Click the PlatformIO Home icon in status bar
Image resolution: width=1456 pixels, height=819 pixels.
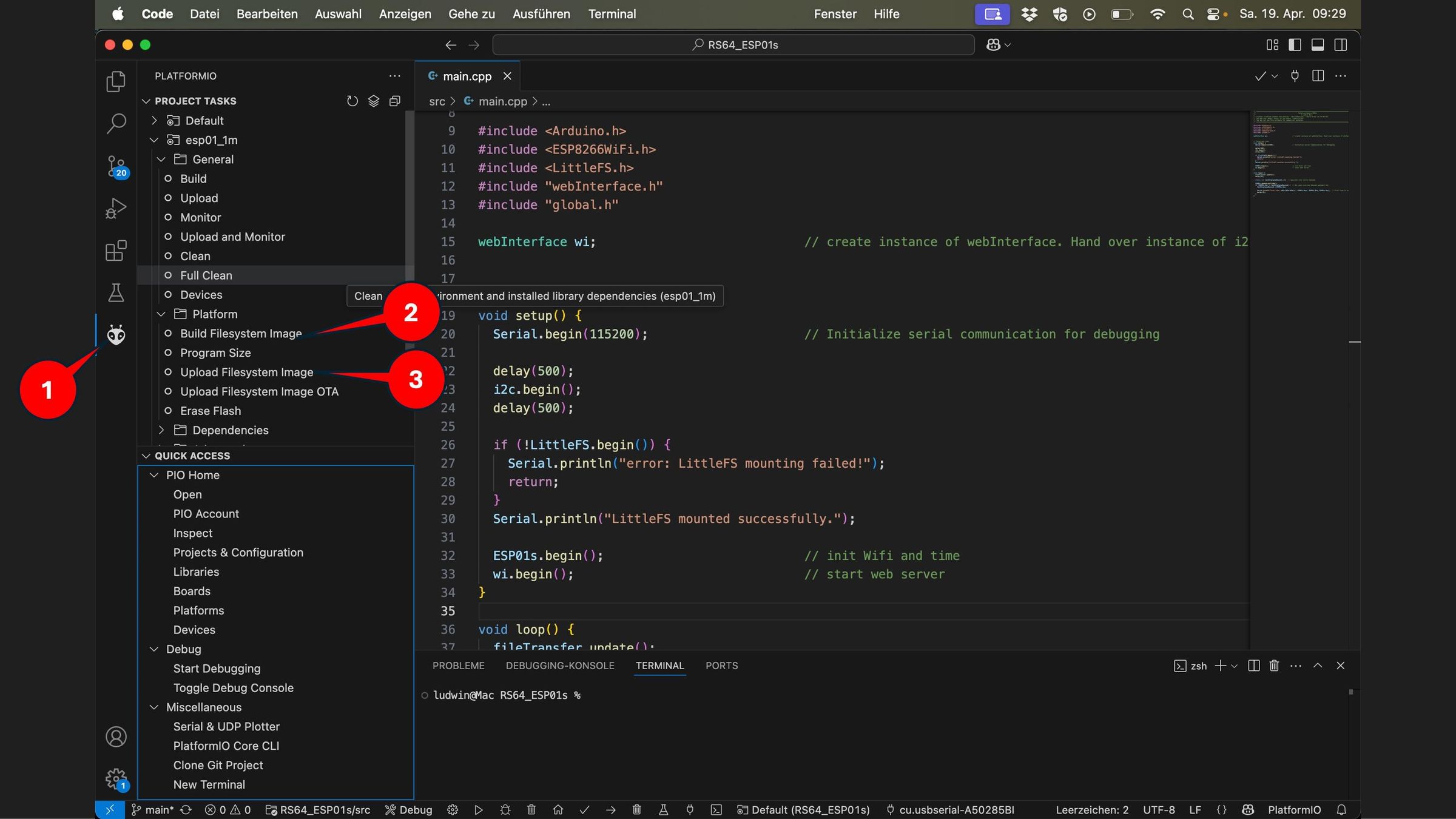tap(558, 809)
